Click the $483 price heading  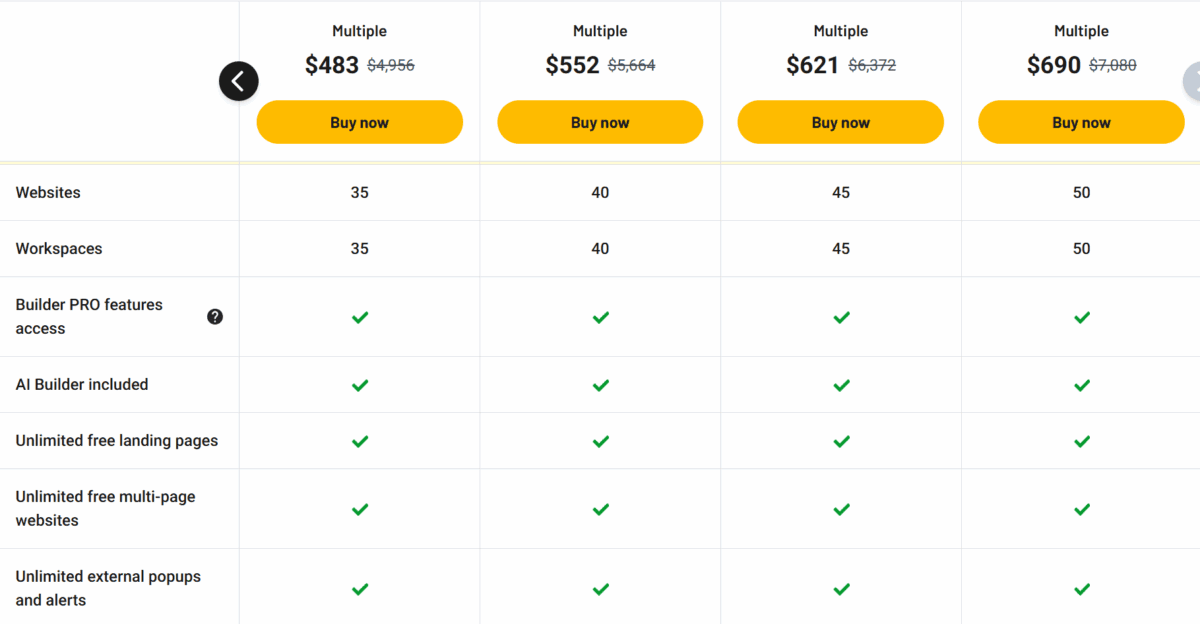(x=332, y=65)
